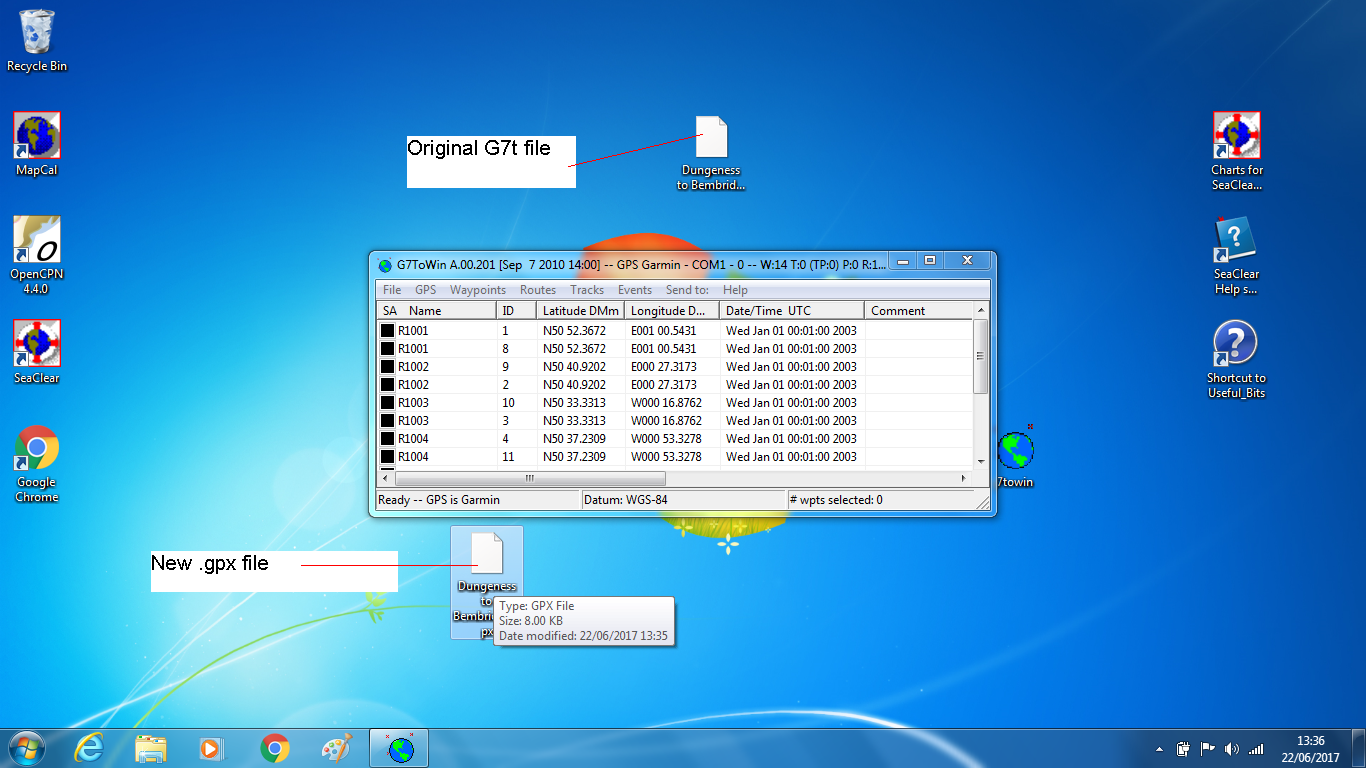Sort by the Latitude DMm column header
The image size is (1366, 768).
point(580,311)
